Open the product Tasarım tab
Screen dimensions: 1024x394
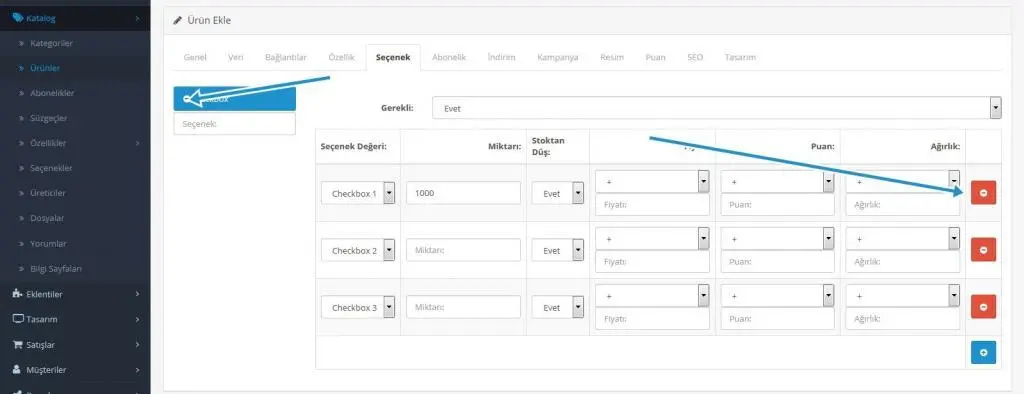point(740,57)
